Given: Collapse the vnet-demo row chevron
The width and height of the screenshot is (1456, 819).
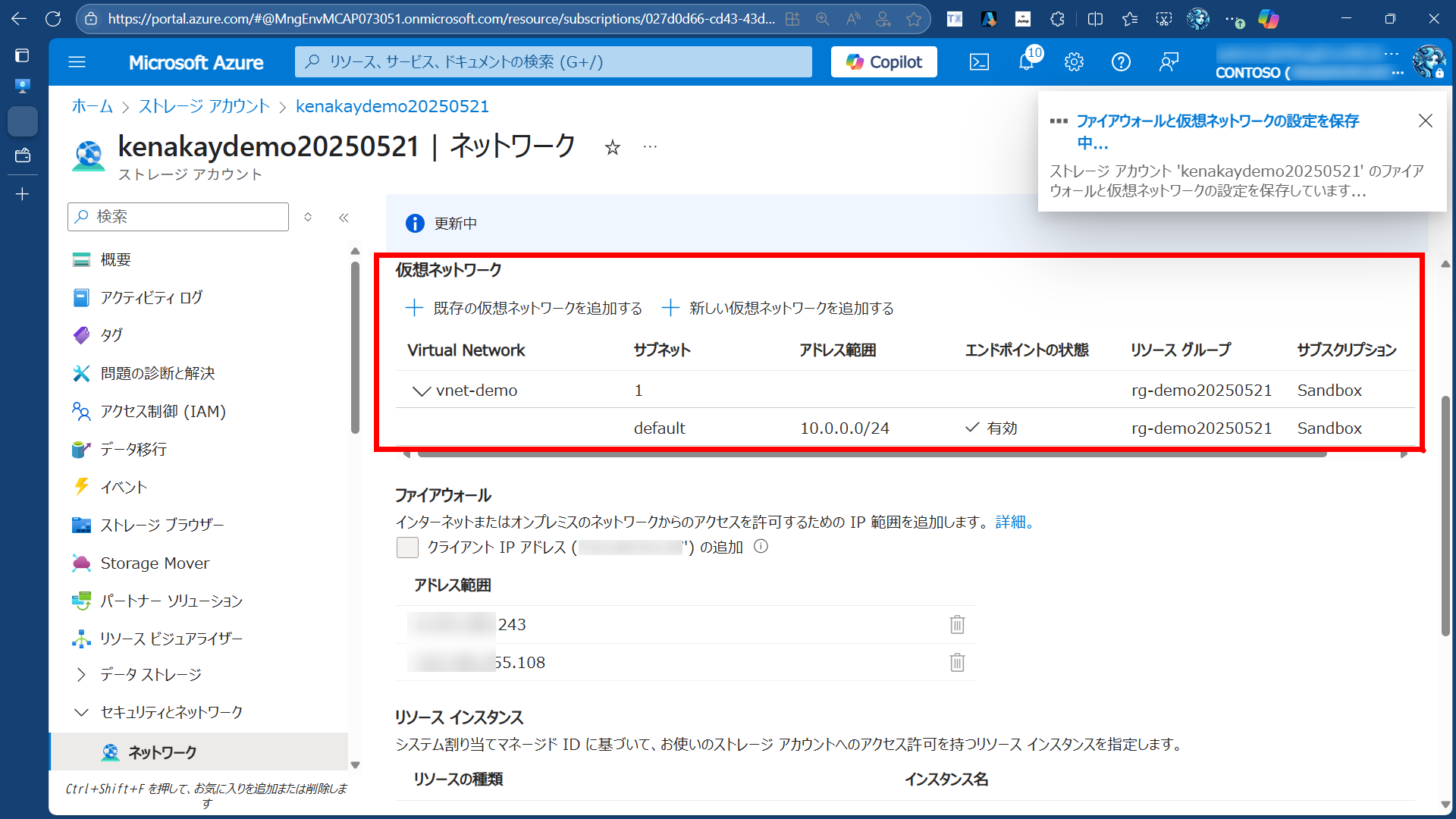Looking at the screenshot, I should (421, 391).
